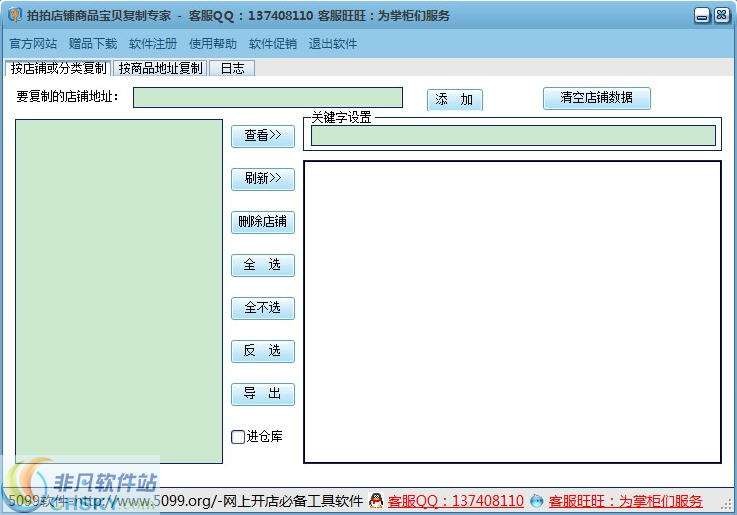
Task: Click the 查看>> button
Action: (263, 136)
